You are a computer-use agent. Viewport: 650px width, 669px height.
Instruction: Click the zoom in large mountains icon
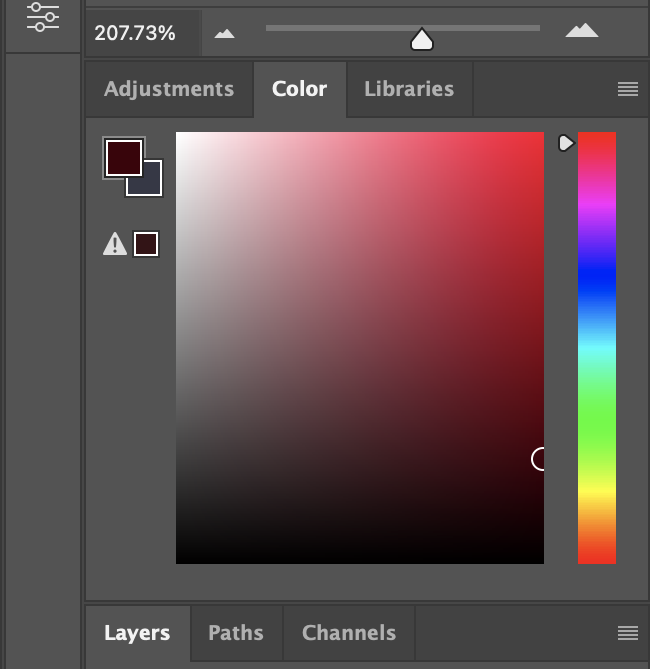pyautogui.click(x=581, y=31)
